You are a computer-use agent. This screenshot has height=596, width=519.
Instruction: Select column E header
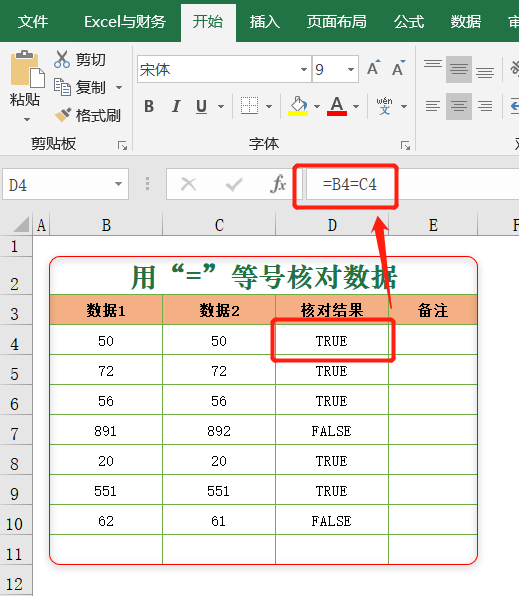pyautogui.click(x=433, y=225)
